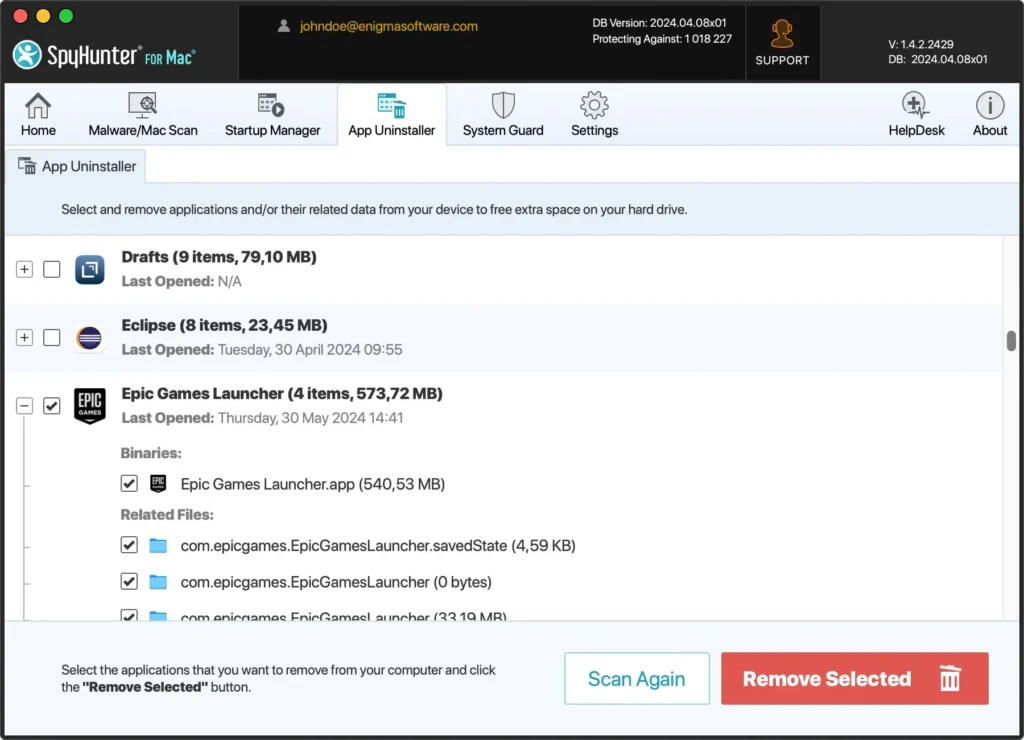Expand the Eclipse entry details
1024x740 pixels.
(24, 338)
